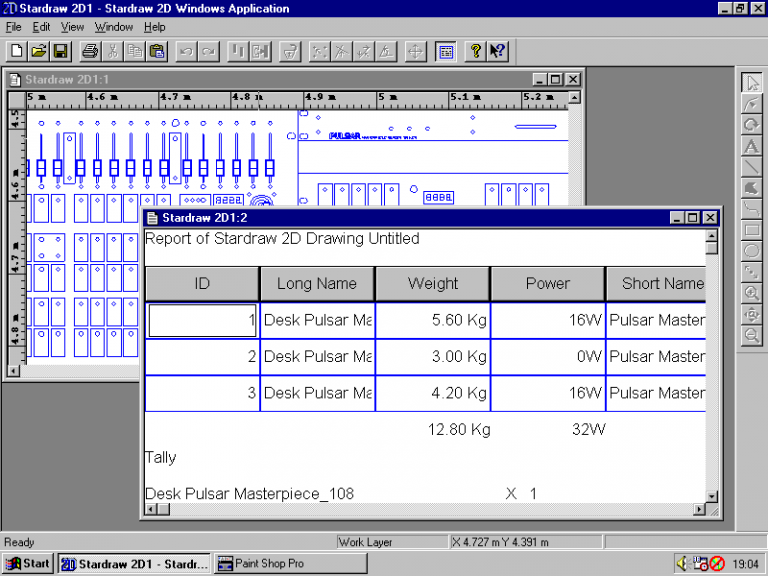768x576 pixels.
Task: Select the Text tool in the right toolbox
Action: pos(751,146)
